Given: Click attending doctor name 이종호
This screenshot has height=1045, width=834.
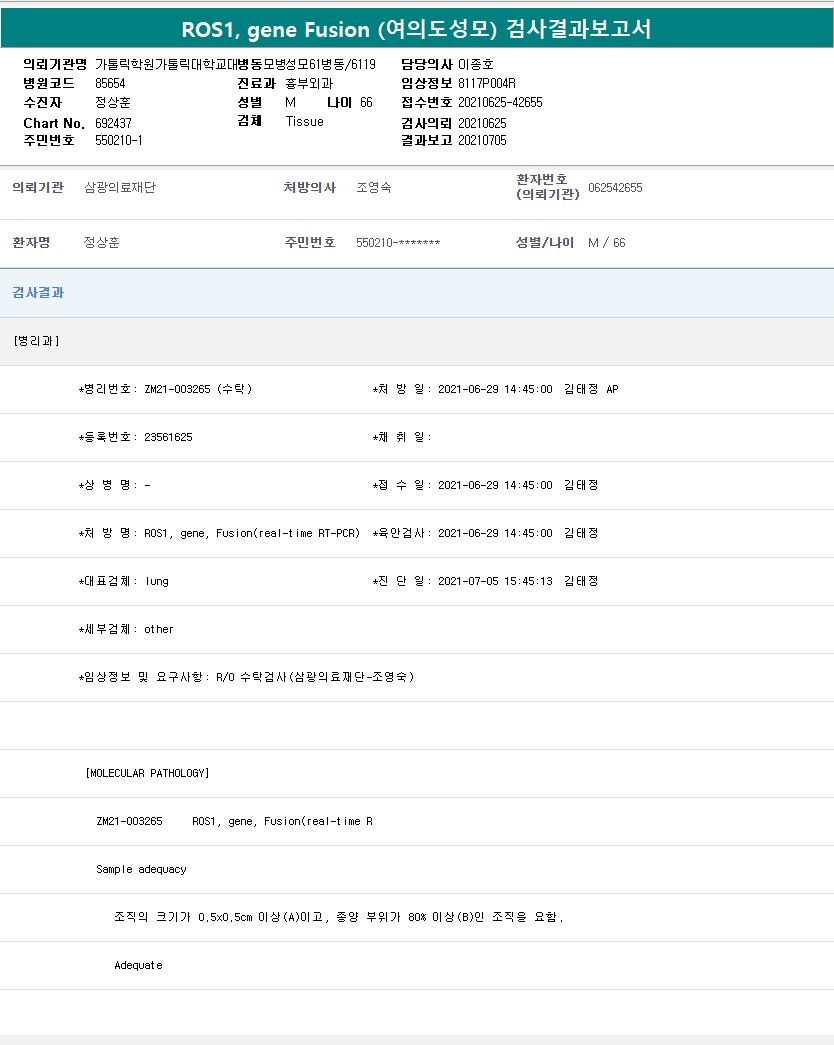Looking at the screenshot, I should (x=475, y=64).
